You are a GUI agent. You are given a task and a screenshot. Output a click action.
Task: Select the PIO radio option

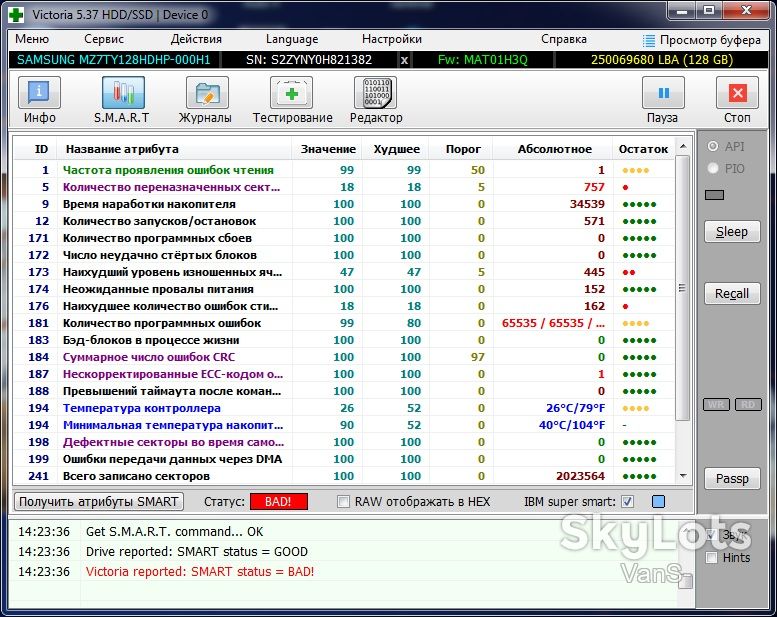(x=713, y=168)
